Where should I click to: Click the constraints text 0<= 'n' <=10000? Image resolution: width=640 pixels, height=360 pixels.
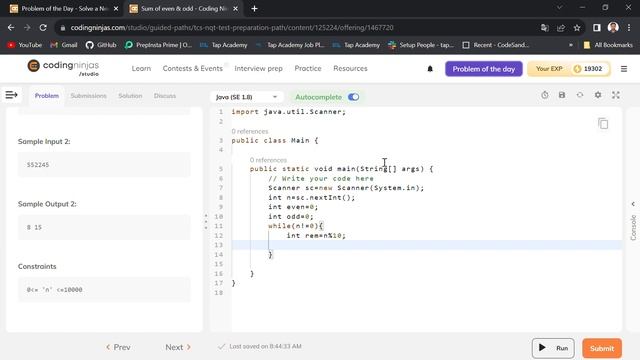[54, 290]
